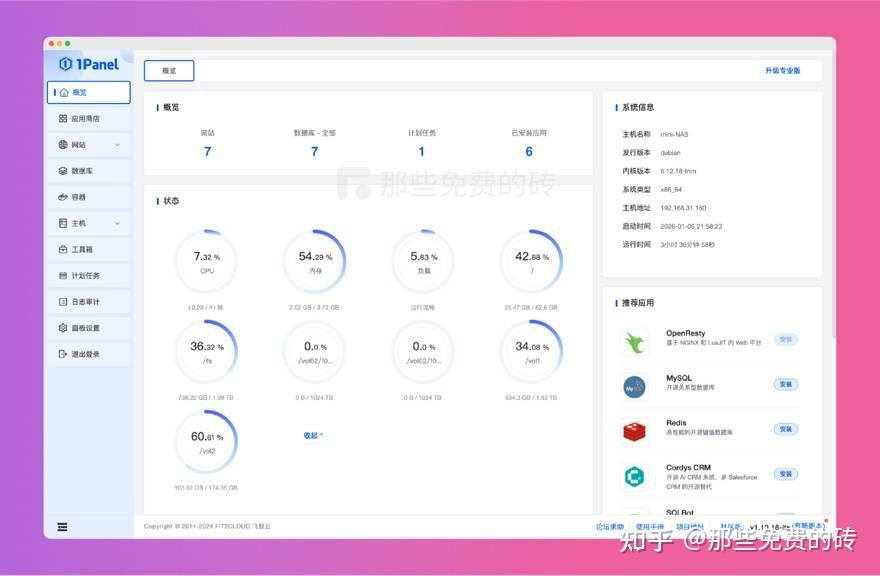This screenshot has width=880, height=576.
Task: Select the 概览 tab at the top
Action: (169, 71)
